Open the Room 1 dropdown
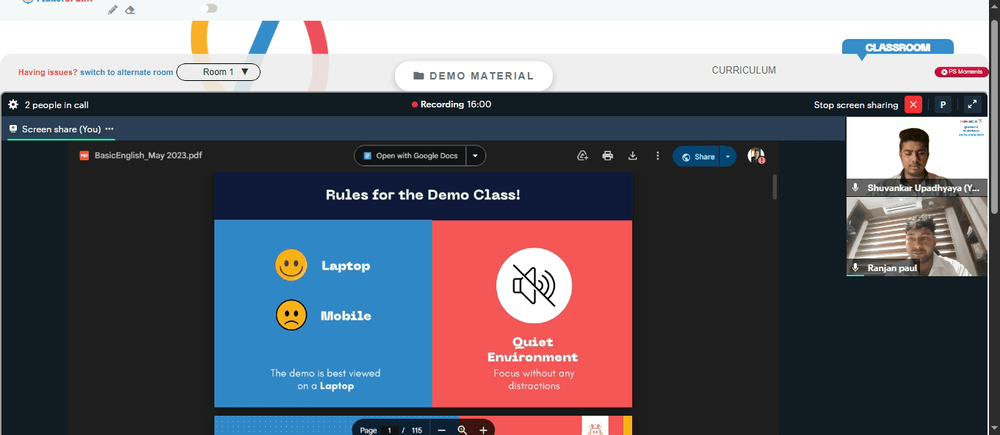Image resolution: width=1000 pixels, height=435 pixels. click(218, 72)
